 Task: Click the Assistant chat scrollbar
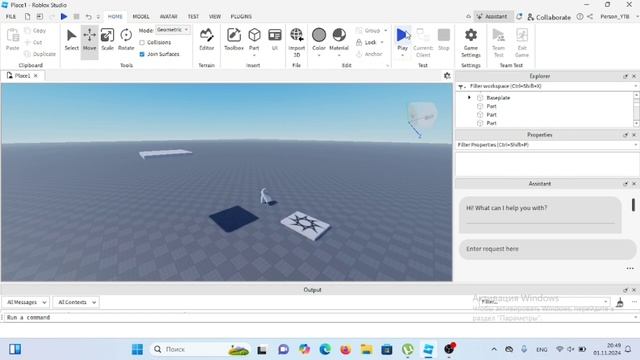[x=633, y=205]
